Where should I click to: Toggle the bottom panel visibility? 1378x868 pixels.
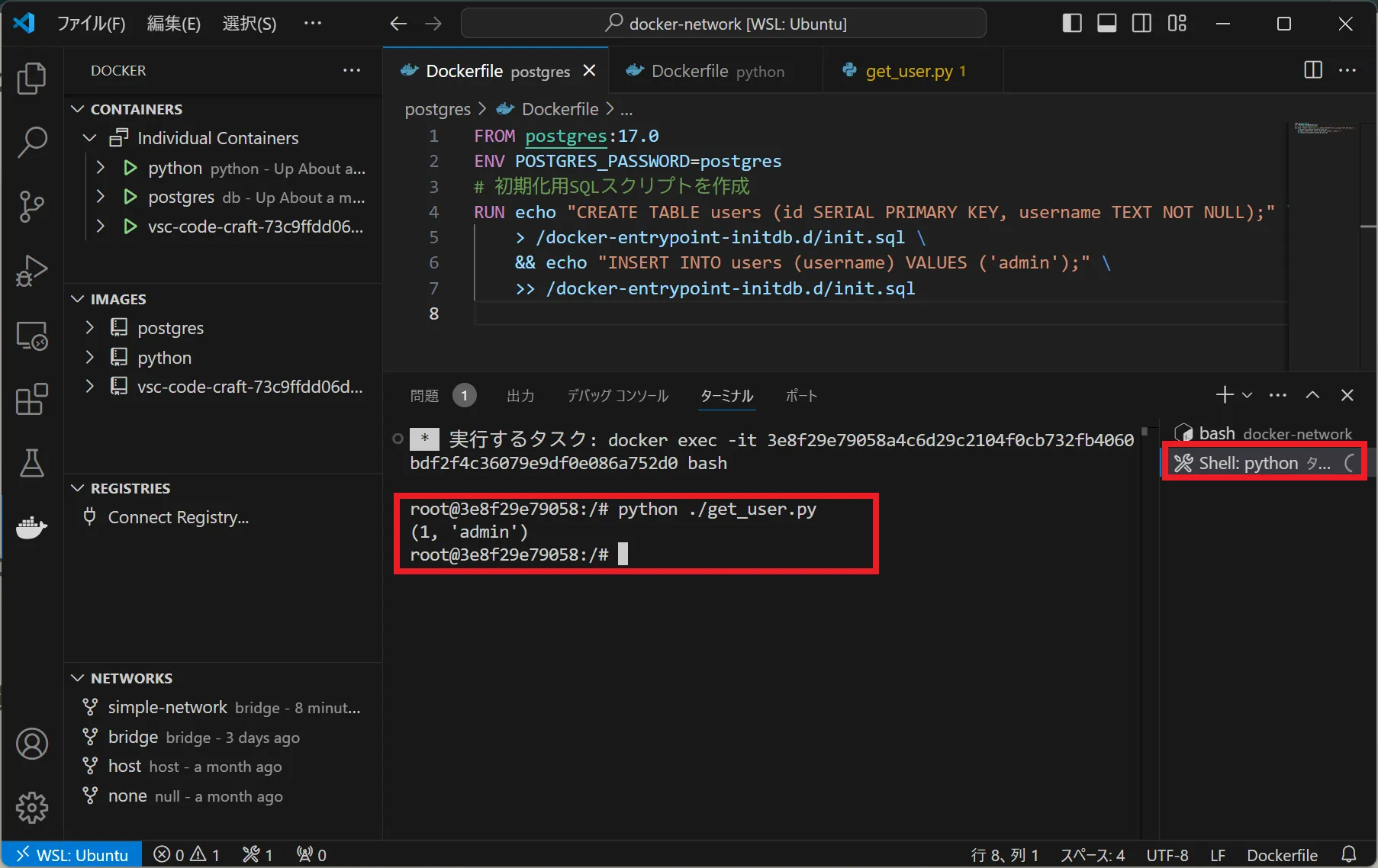(x=1106, y=23)
